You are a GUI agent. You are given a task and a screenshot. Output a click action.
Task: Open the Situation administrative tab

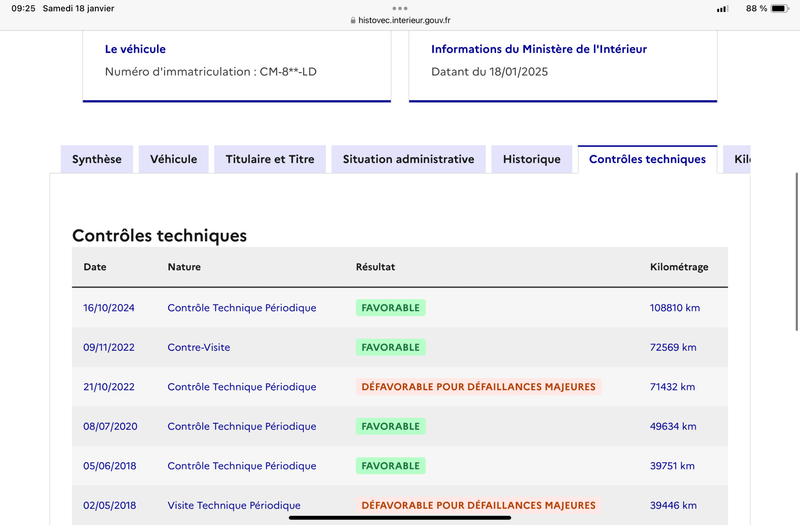(408, 159)
